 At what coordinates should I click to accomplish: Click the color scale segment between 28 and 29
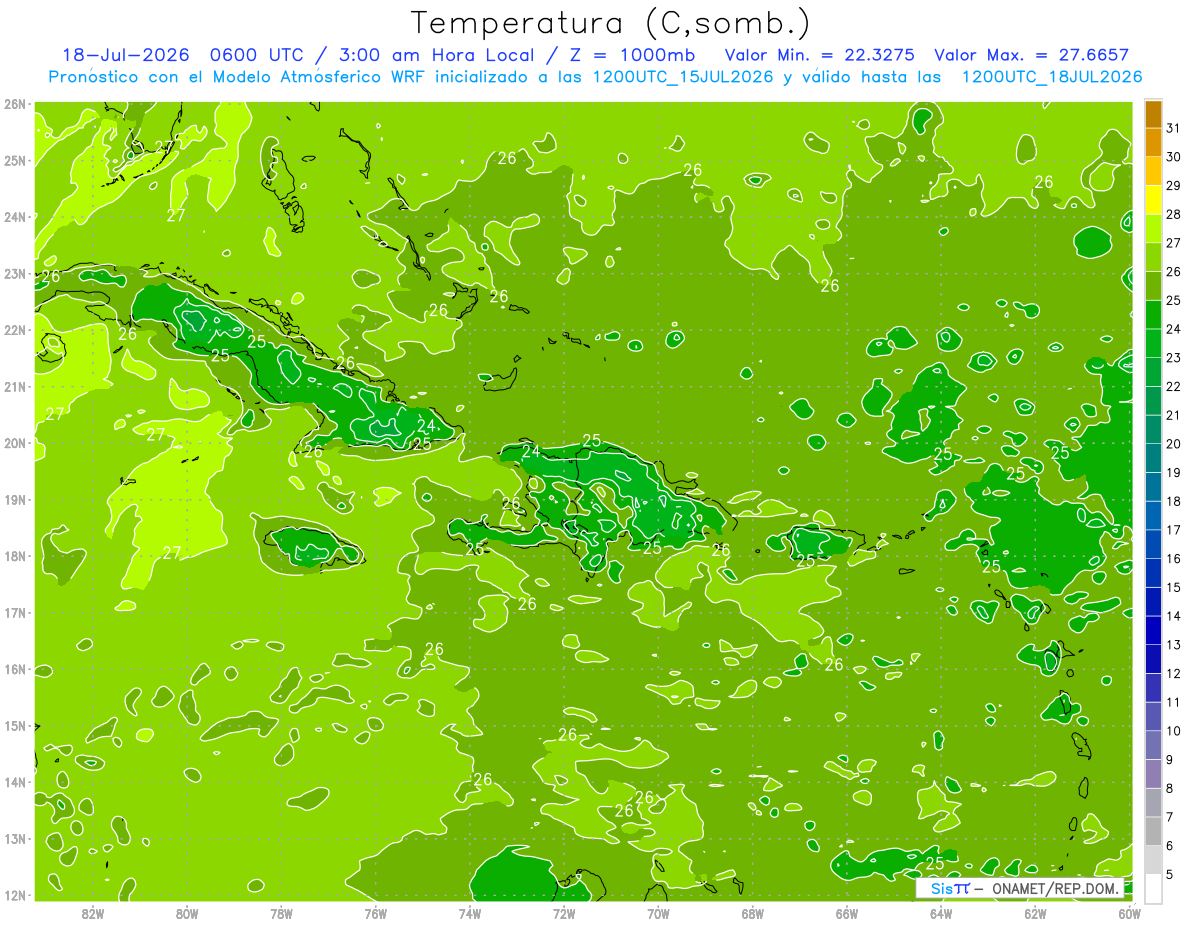1153,200
